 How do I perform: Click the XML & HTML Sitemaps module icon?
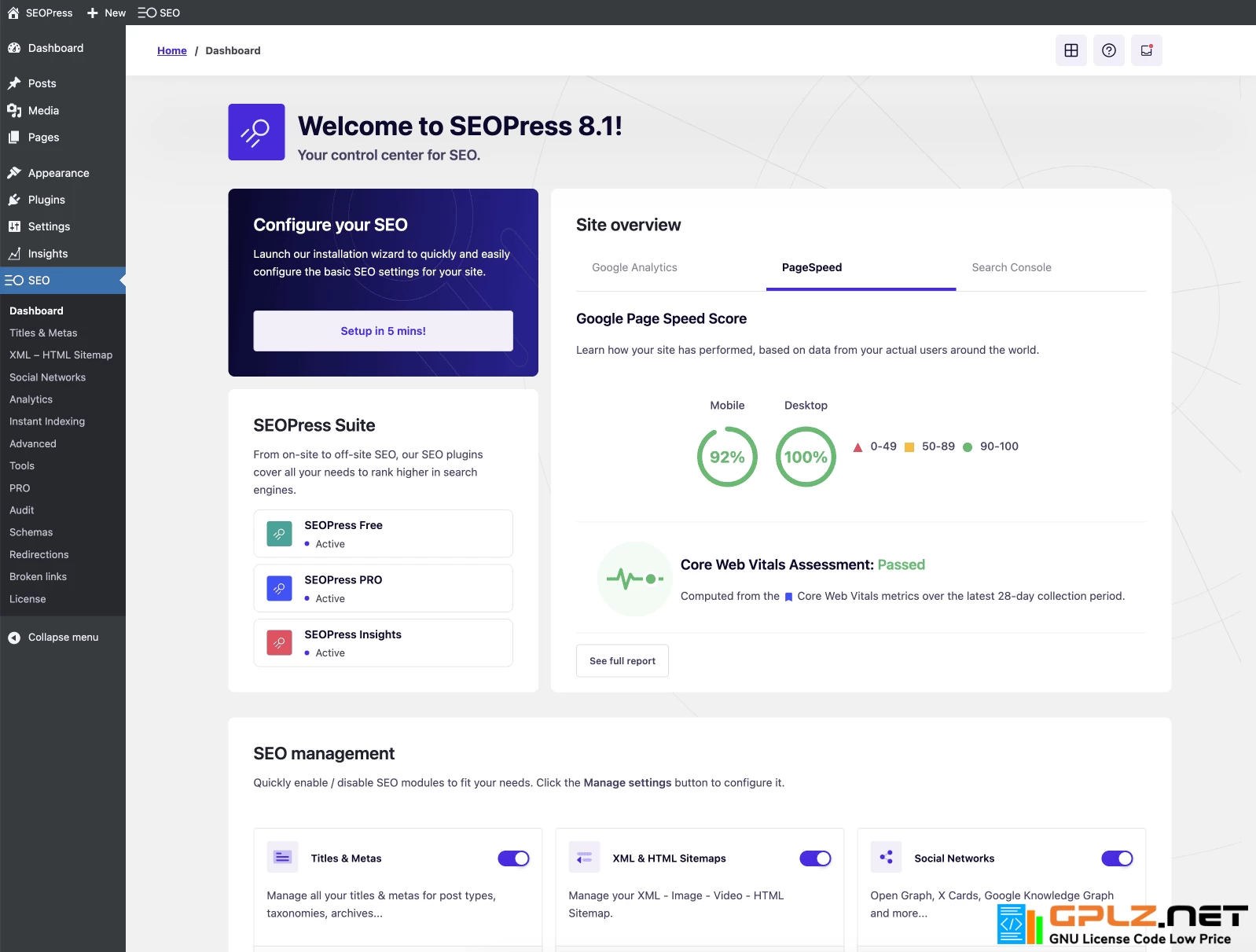tap(584, 857)
